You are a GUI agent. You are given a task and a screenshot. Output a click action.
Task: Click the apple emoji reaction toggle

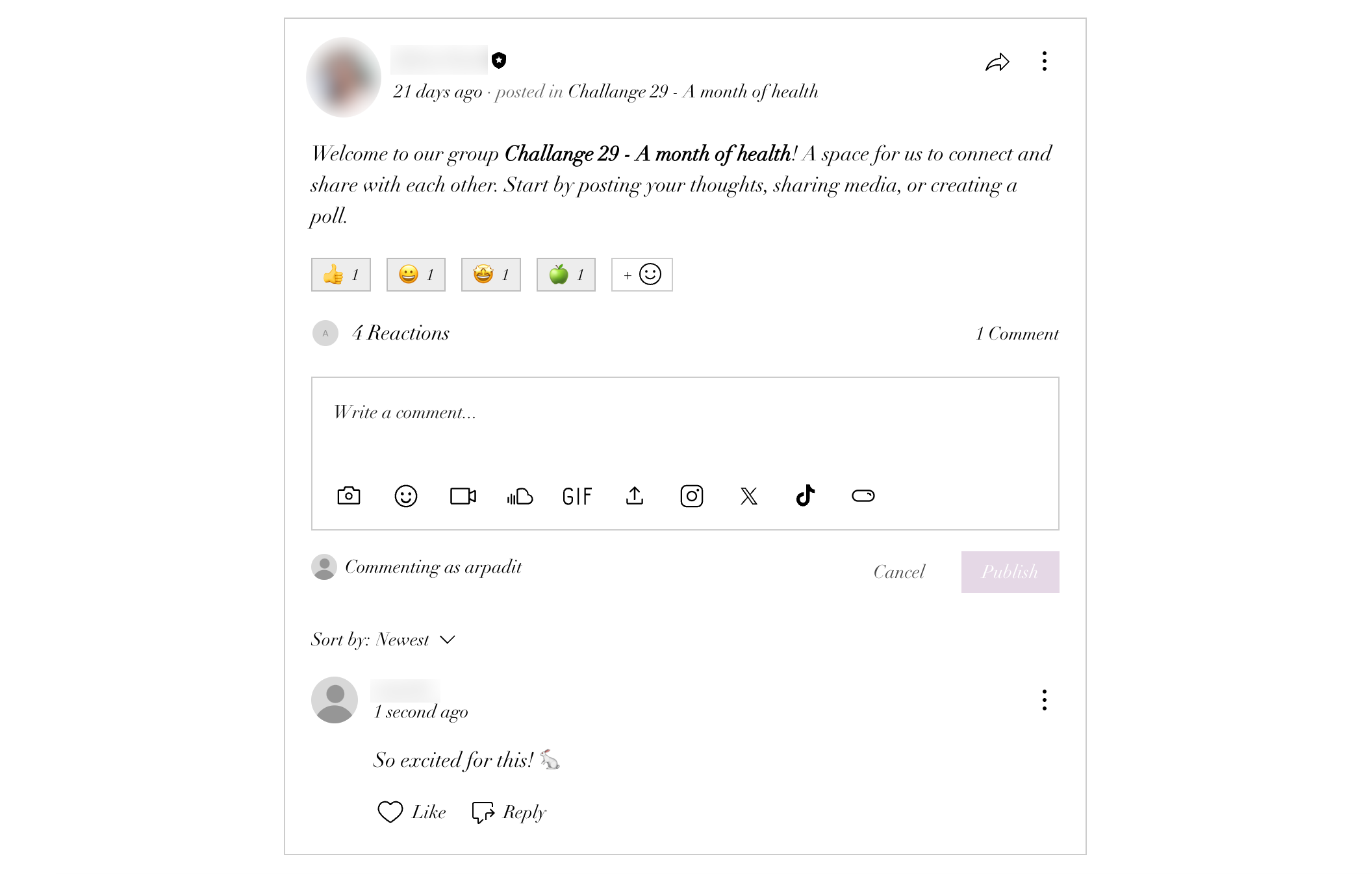[567, 274]
